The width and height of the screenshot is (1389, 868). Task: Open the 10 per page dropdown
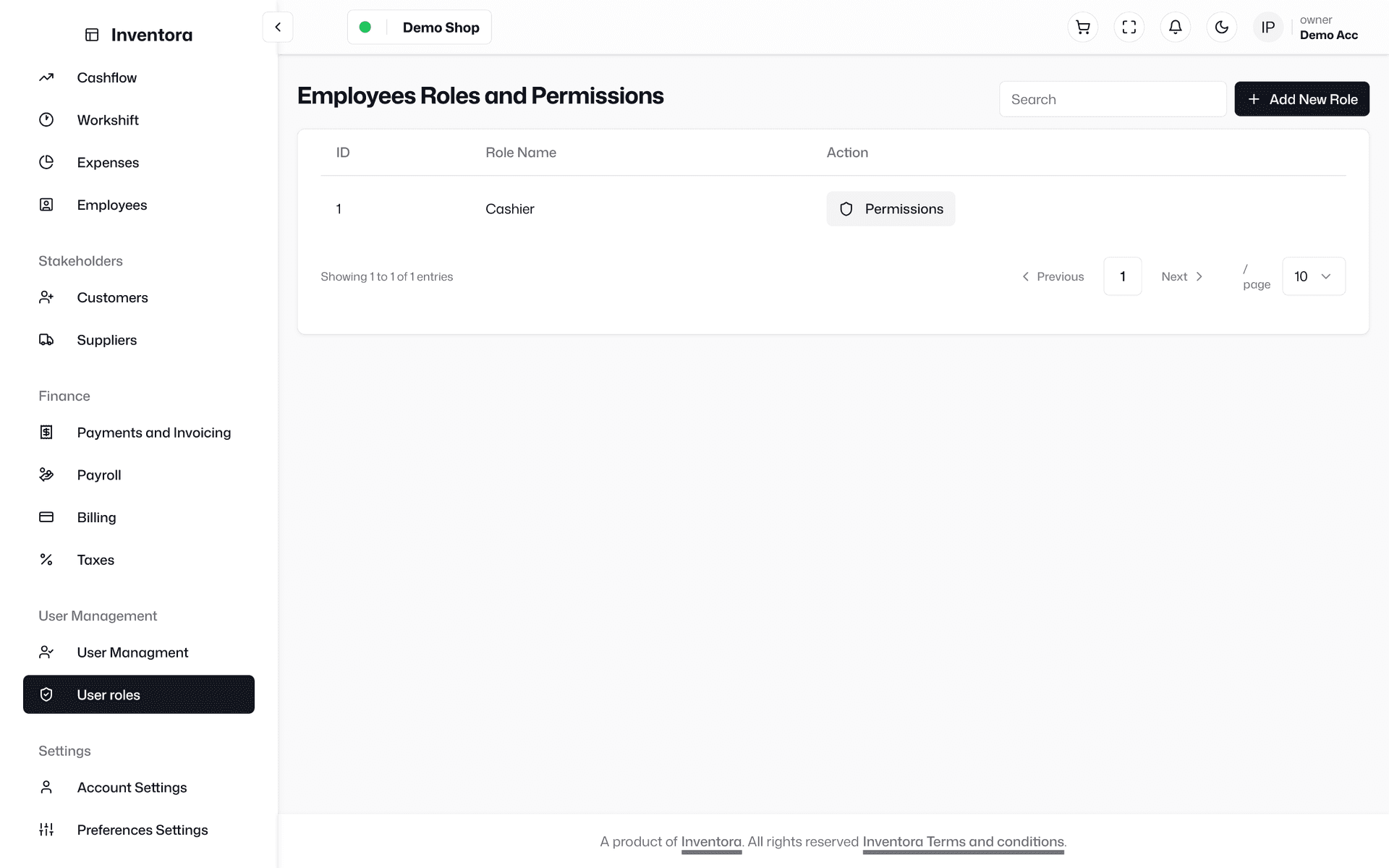point(1314,276)
